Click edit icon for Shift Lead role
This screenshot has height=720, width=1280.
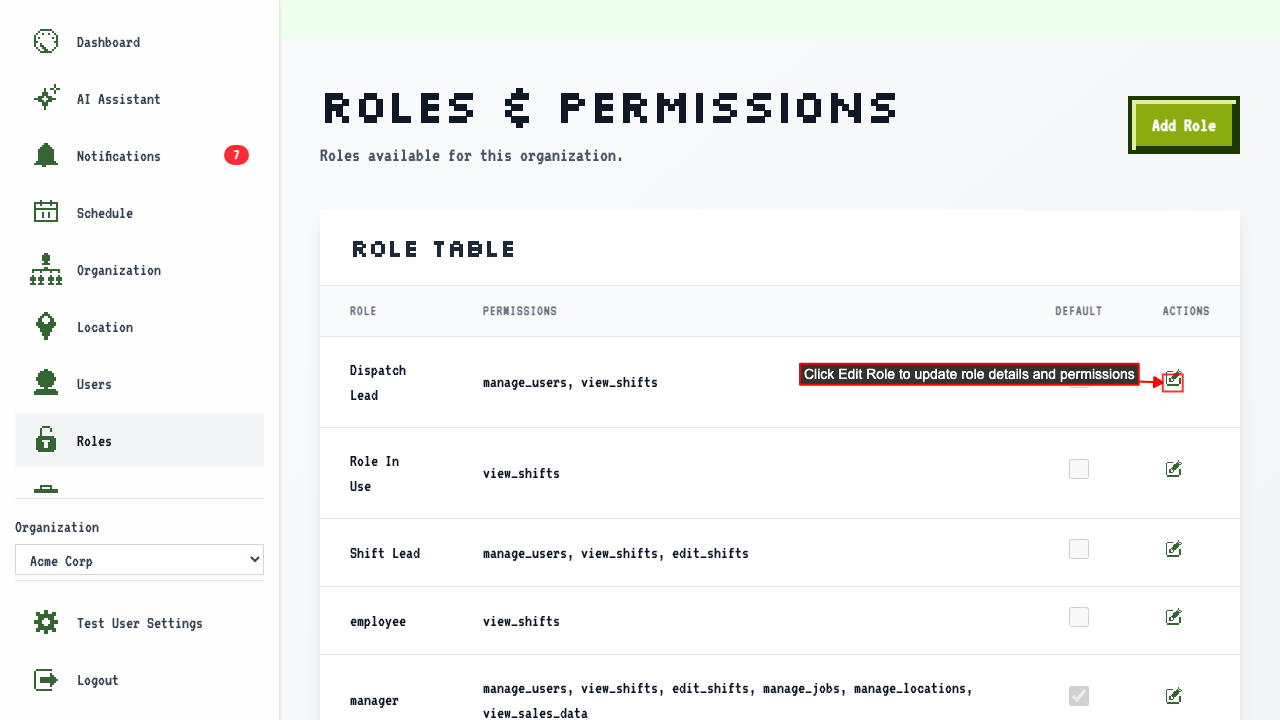point(1174,549)
